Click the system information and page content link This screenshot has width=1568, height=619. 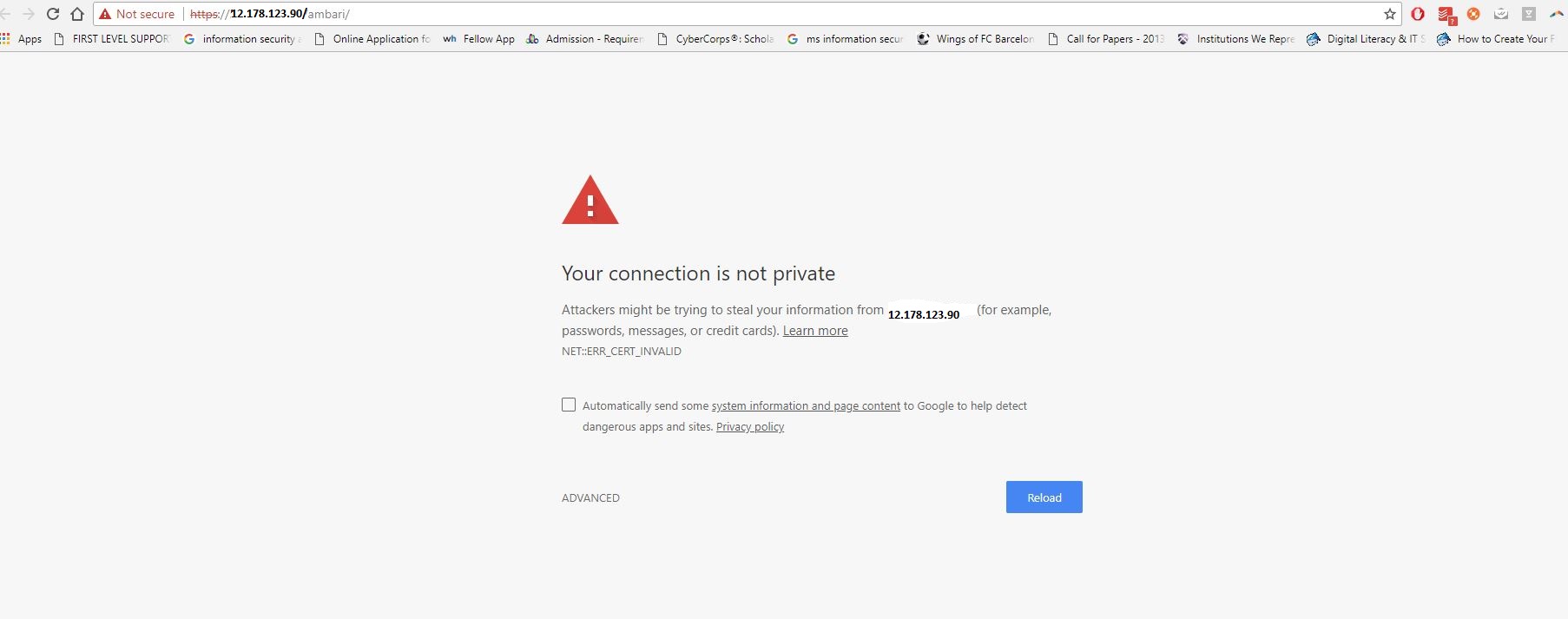click(x=806, y=405)
